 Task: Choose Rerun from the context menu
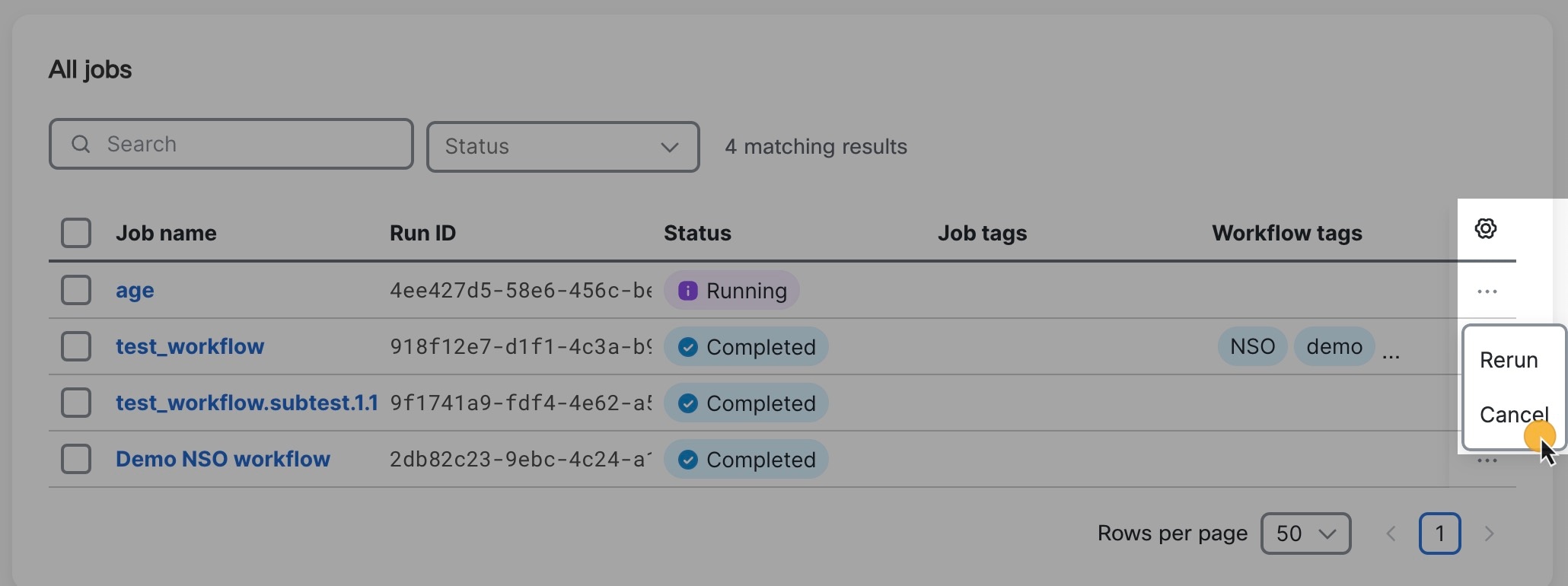coord(1509,360)
